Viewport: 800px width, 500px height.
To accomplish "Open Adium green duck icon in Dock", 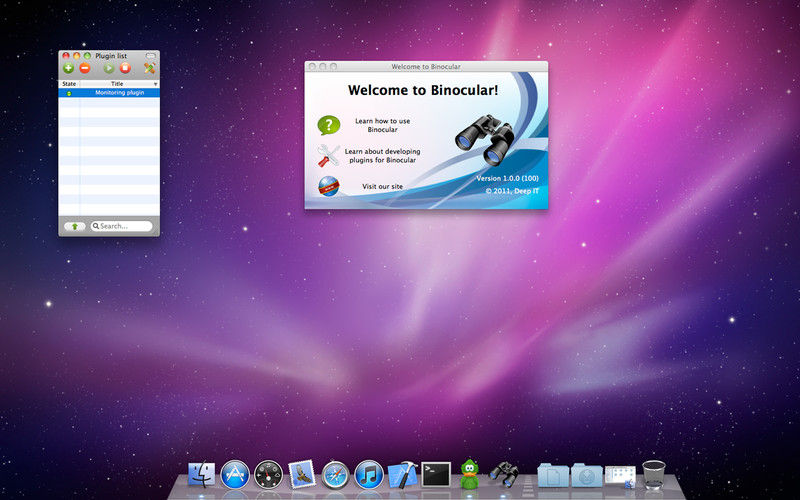I will coord(469,474).
